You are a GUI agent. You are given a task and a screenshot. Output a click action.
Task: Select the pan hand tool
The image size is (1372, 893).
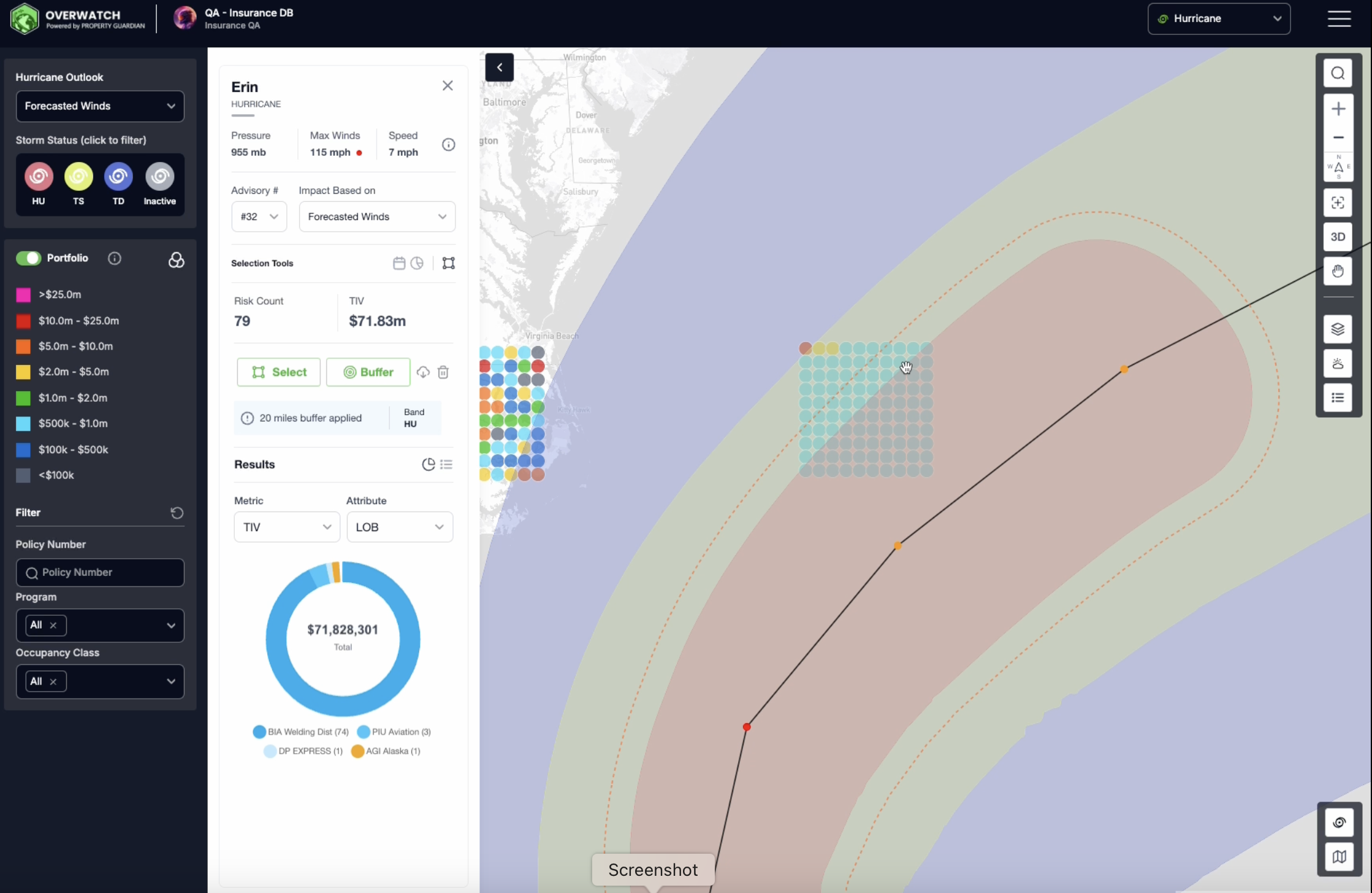[1338, 271]
